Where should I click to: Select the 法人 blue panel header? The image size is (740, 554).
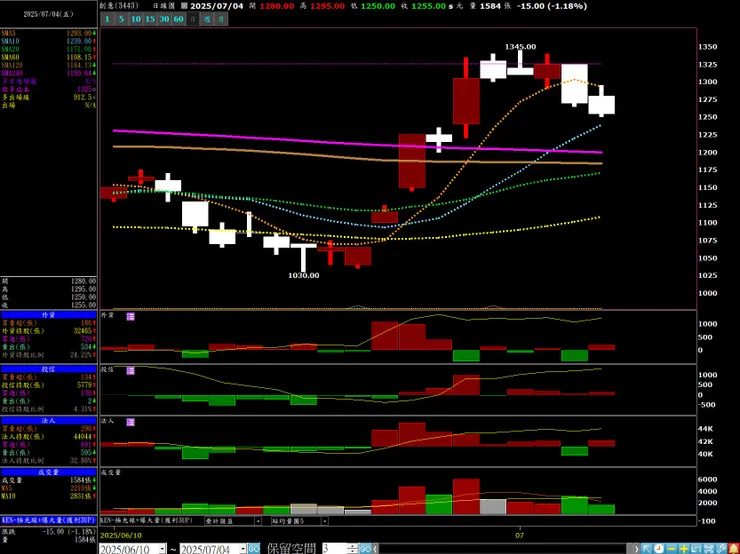(49, 420)
